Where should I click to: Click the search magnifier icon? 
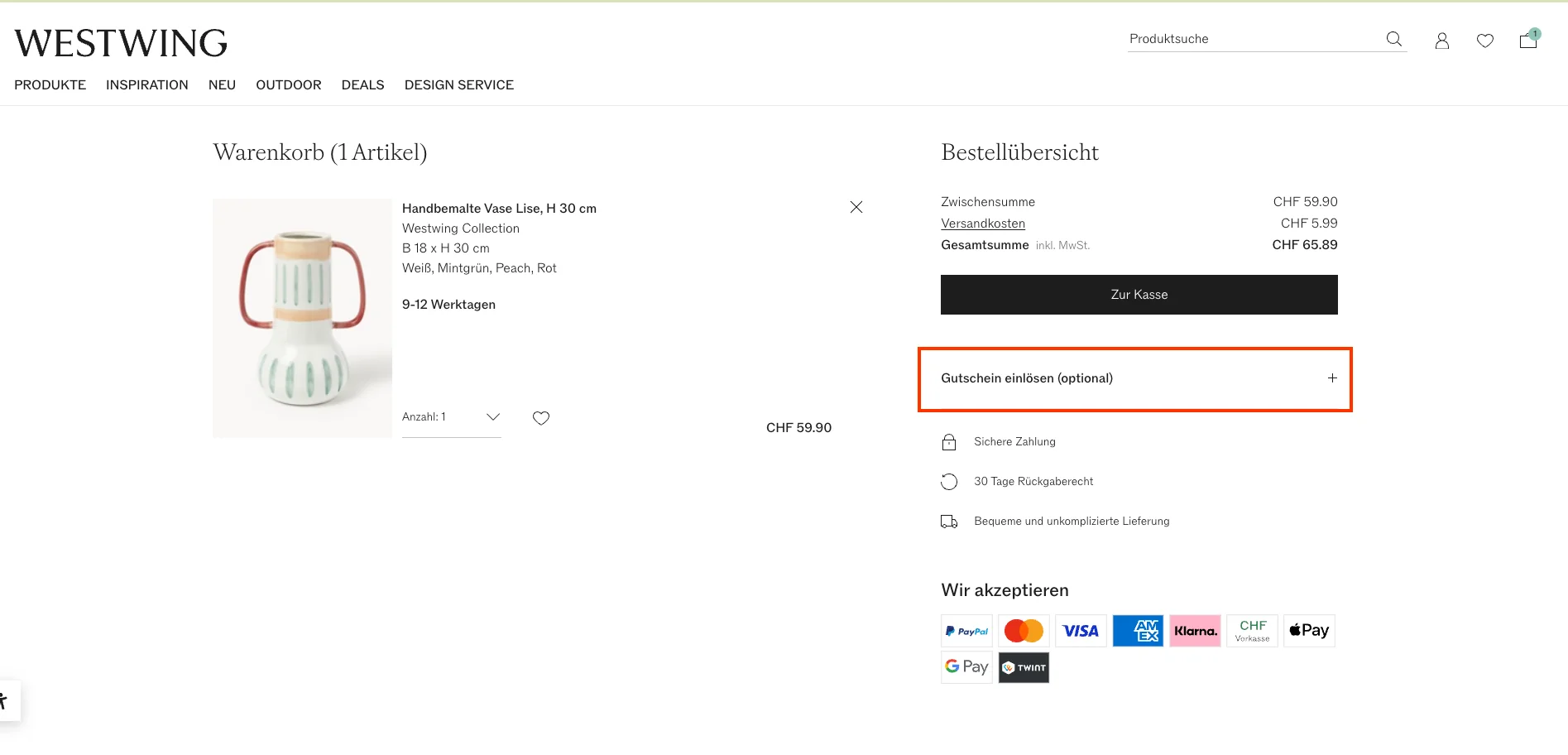pos(1393,39)
